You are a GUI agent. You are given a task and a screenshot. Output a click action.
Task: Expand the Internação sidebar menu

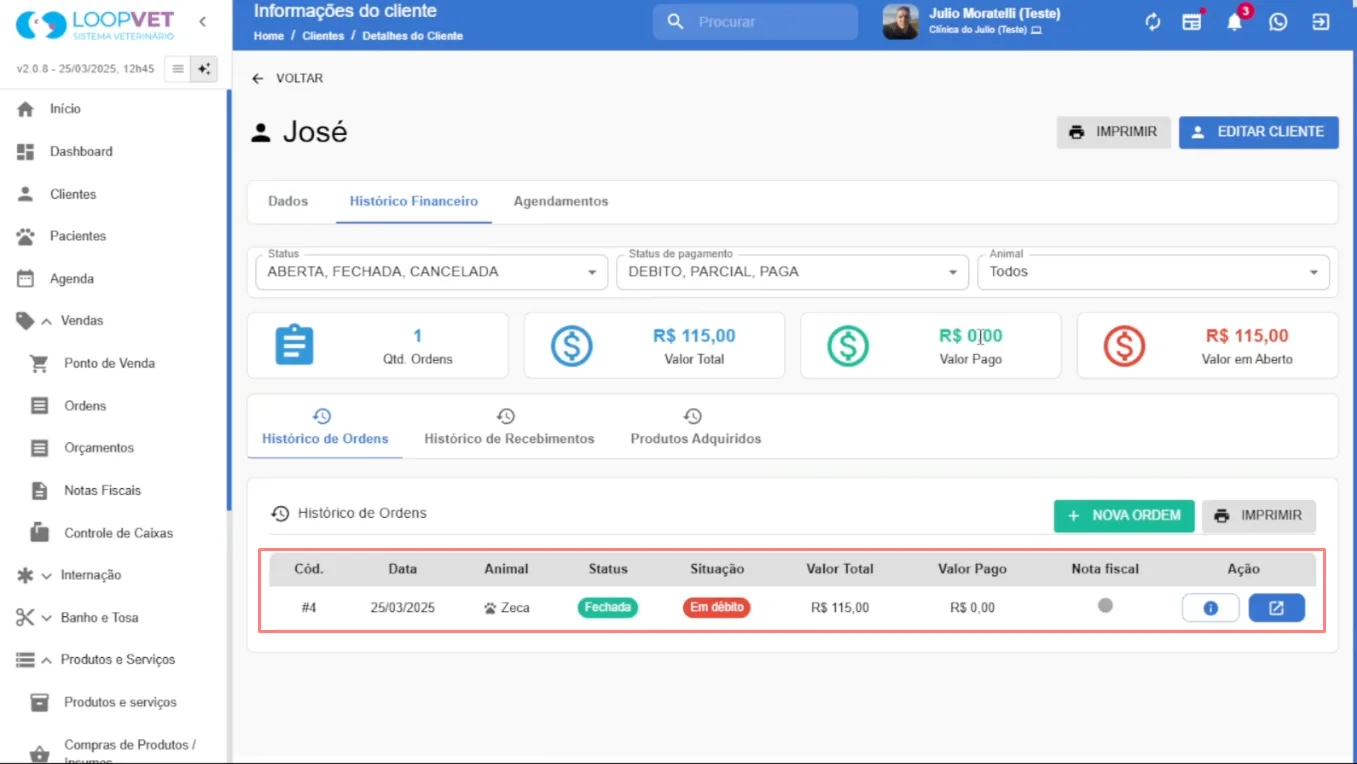click(x=90, y=575)
